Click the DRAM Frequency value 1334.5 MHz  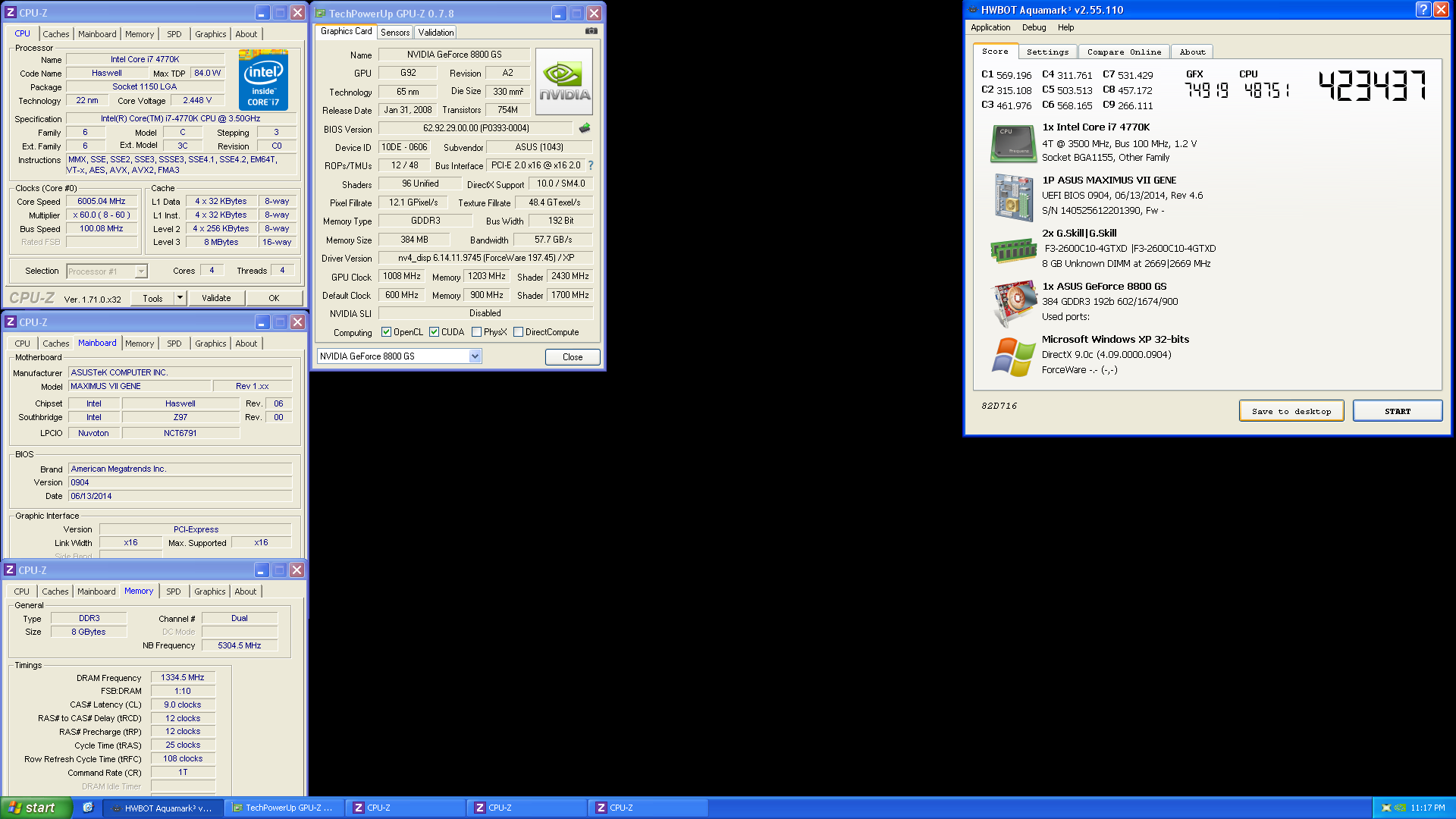click(x=183, y=678)
